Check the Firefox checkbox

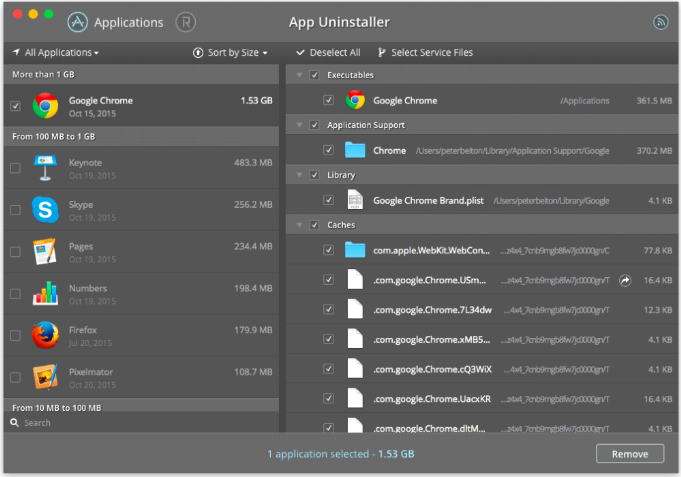[x=15, y=335]
